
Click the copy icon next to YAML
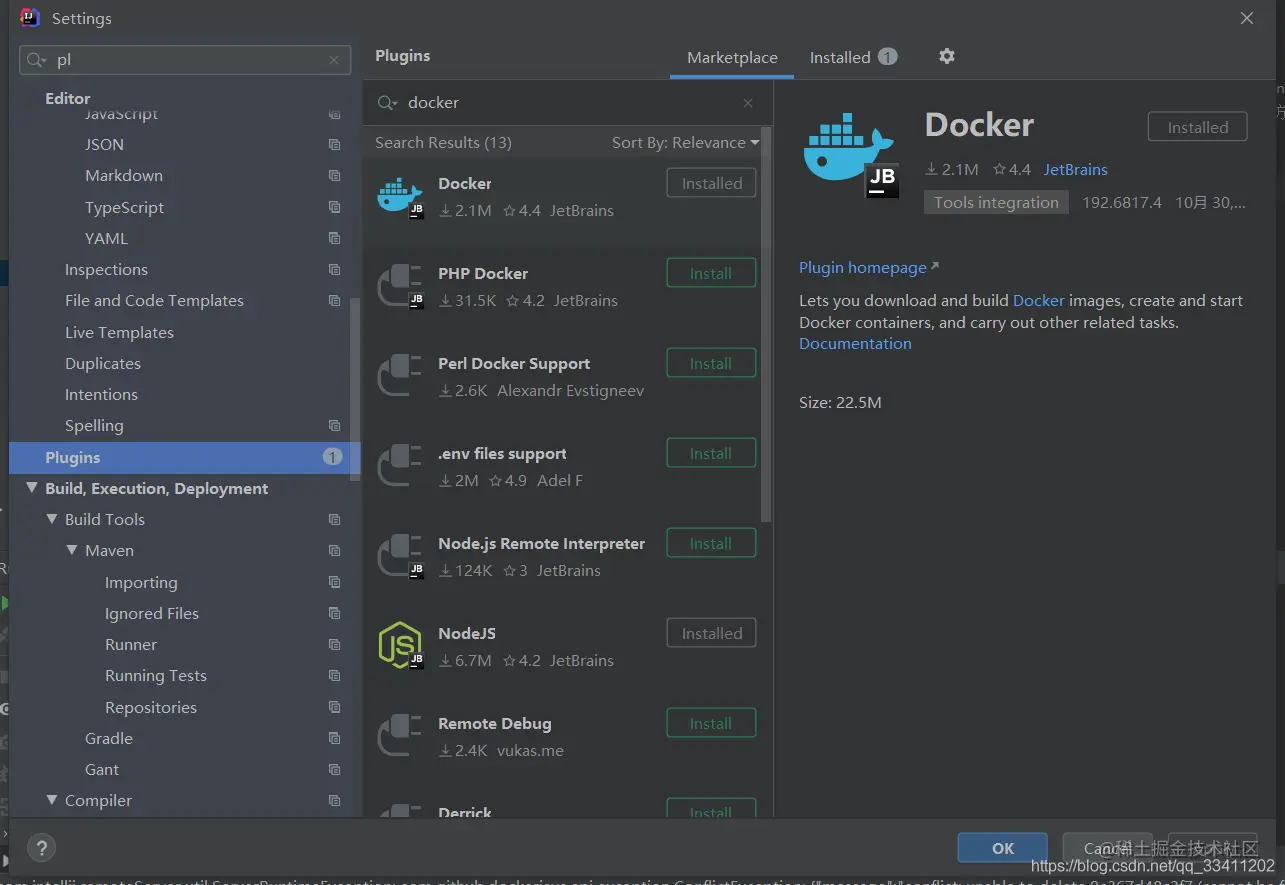(334, 238)
